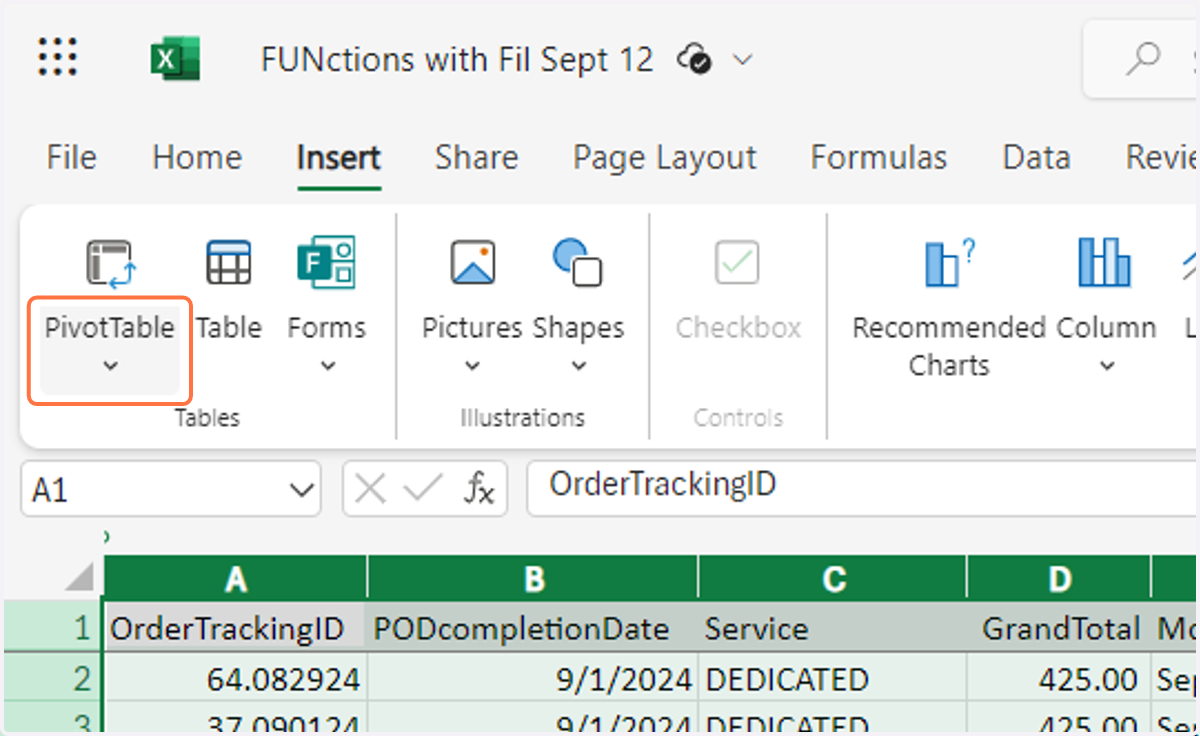Open Recommended Charts
1200x736 pixels.
point(948,306)
